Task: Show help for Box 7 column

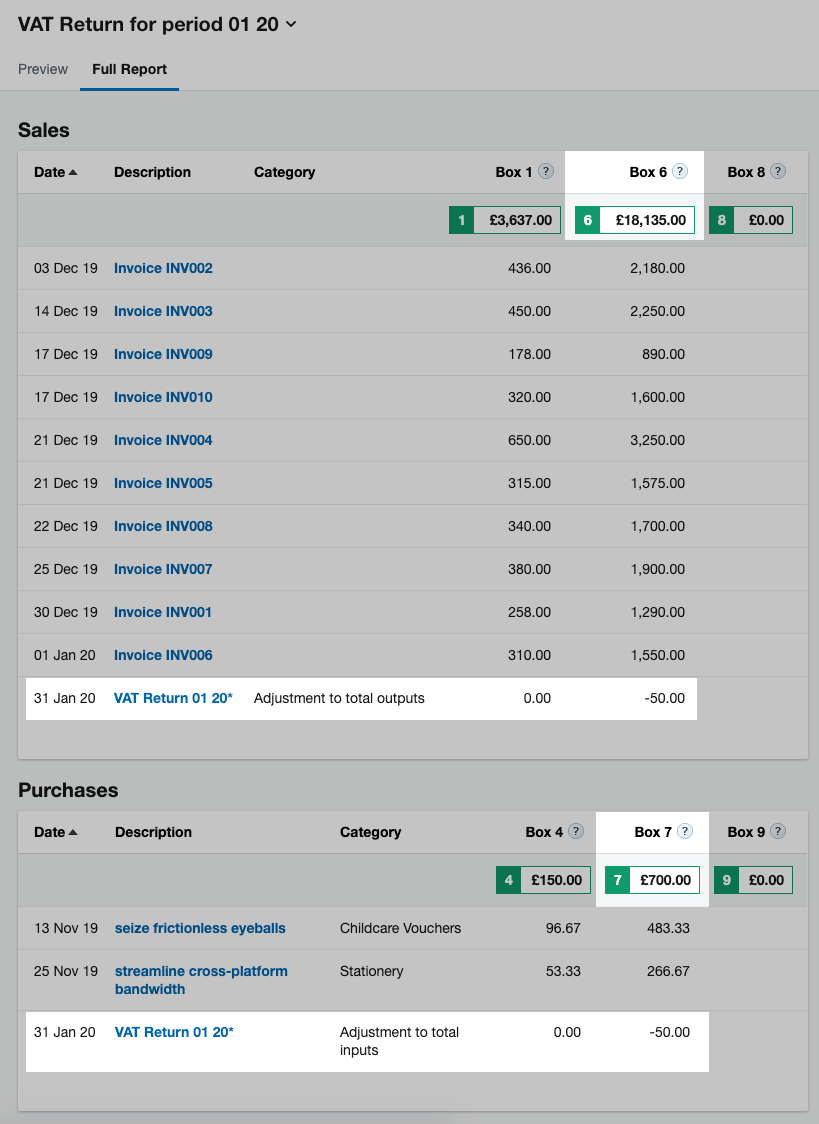Action: tap(685, 832)
